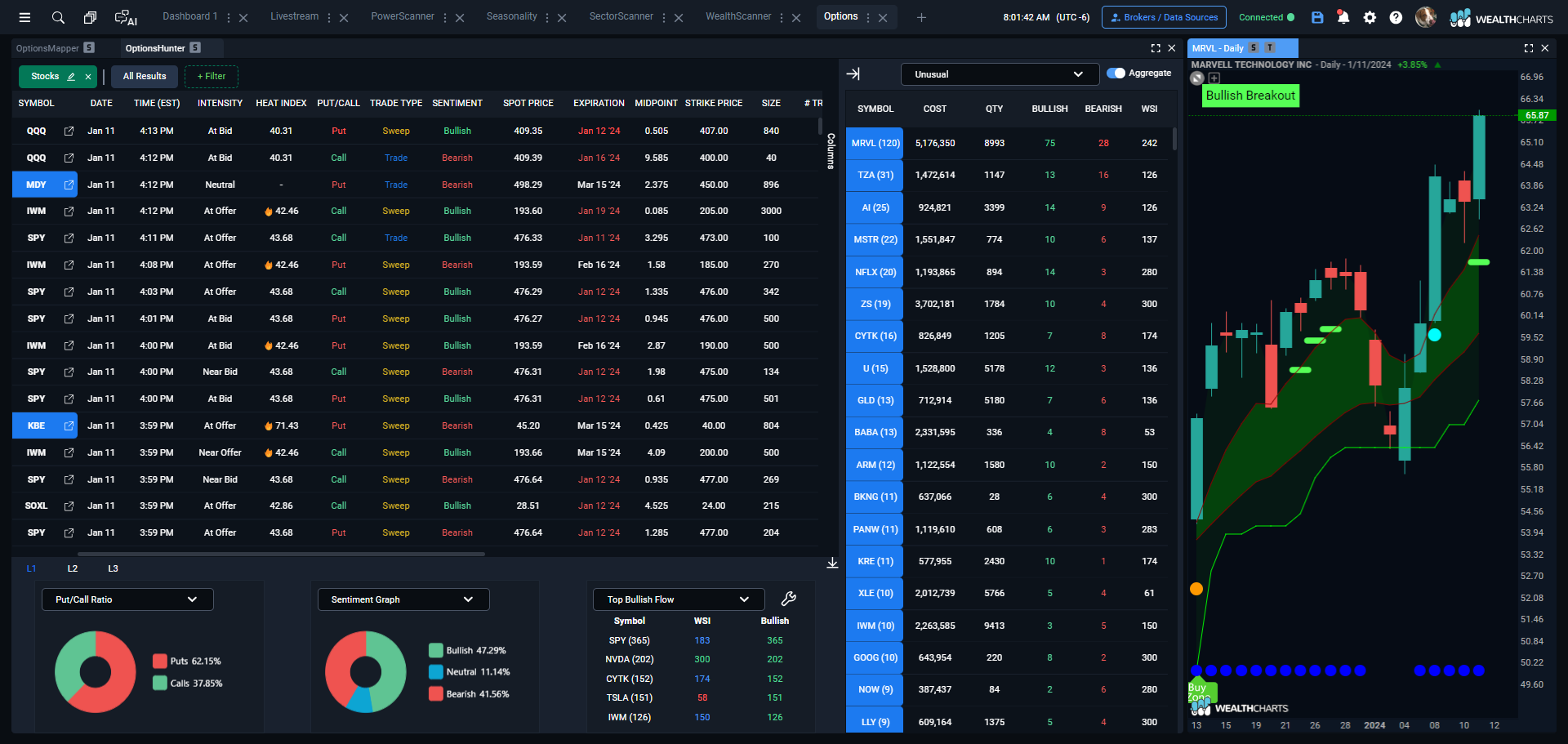Image resolution: width=1568 pixels, height=744 pixels.
Task: Select the NFLX (20) symbol button
Action: click(x=875, y=272)
